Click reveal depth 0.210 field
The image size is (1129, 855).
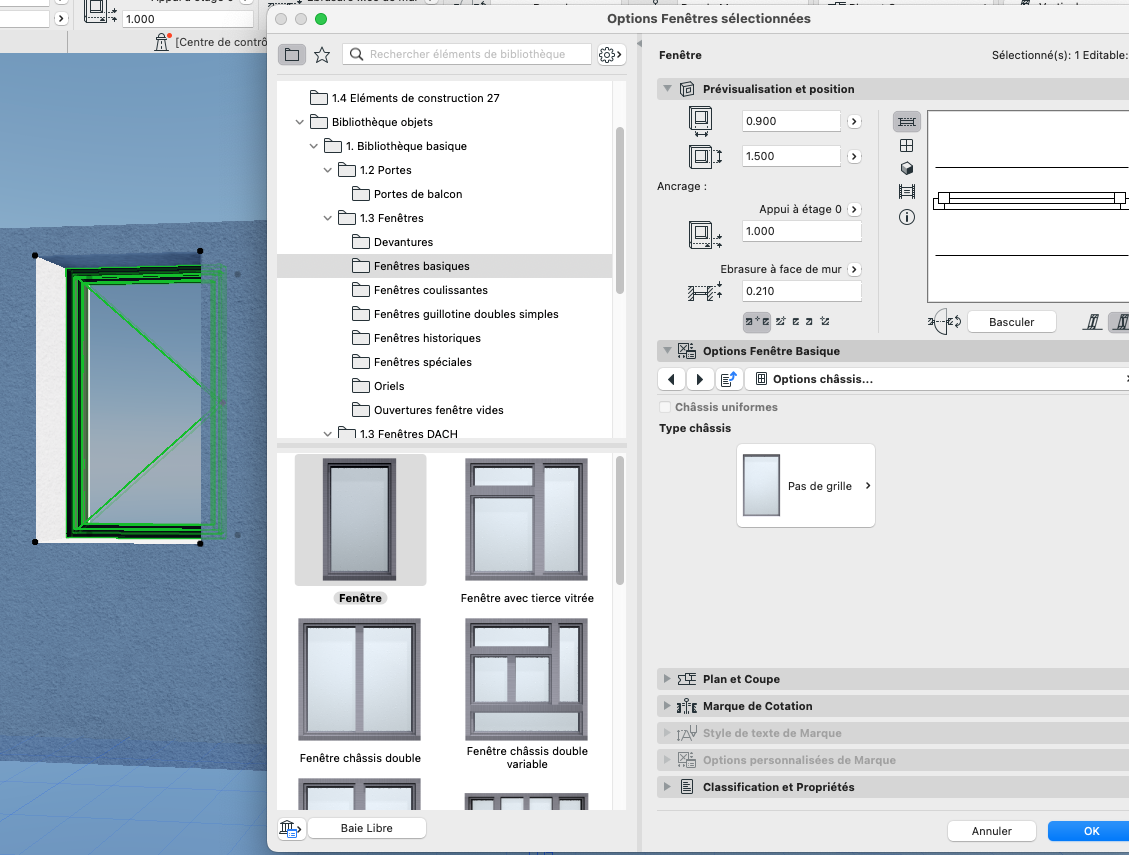[x=801, y=291]
